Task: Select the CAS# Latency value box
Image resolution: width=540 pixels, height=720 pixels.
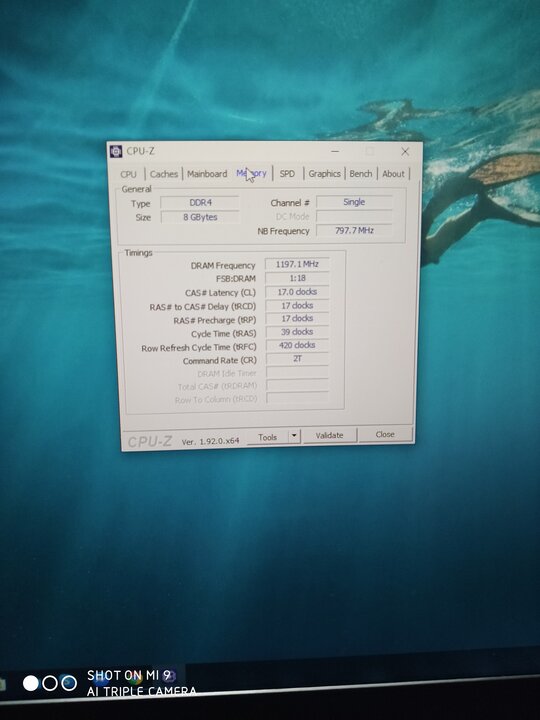Action: pos(297,292)
